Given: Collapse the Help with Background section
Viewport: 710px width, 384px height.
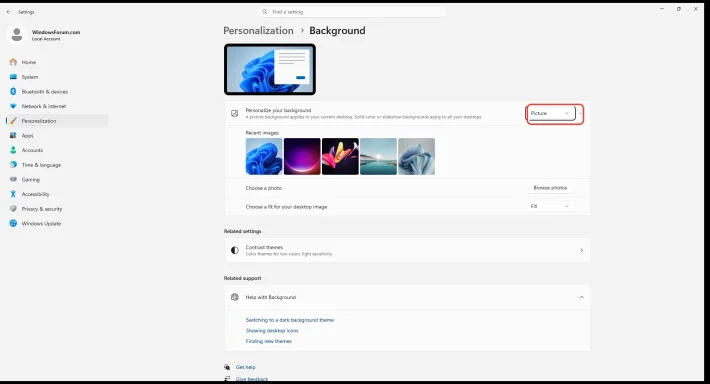Looking at the screenshot, I should (581, 297).
